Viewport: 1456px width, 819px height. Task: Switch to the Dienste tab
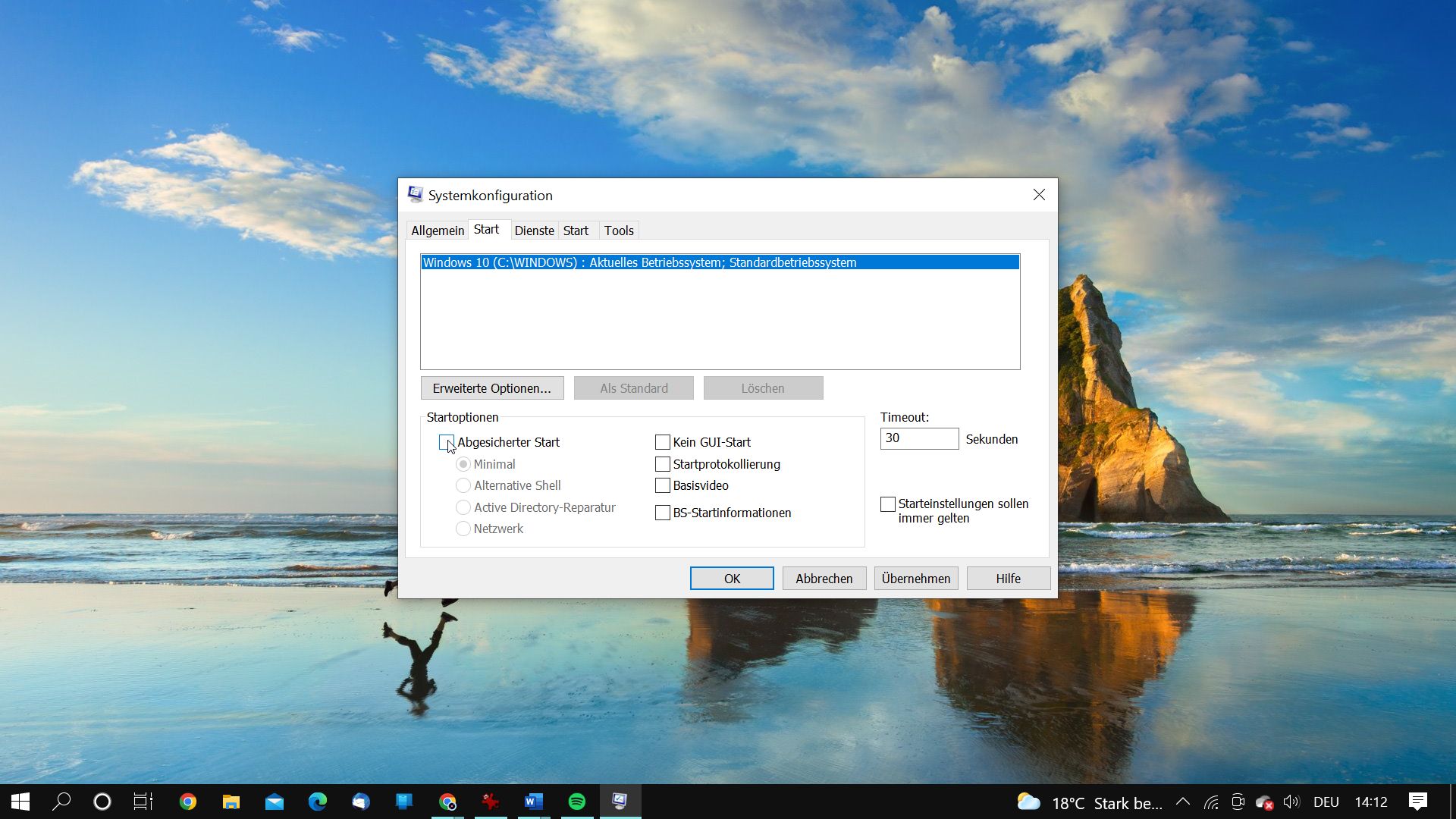[x=534, y=230]
